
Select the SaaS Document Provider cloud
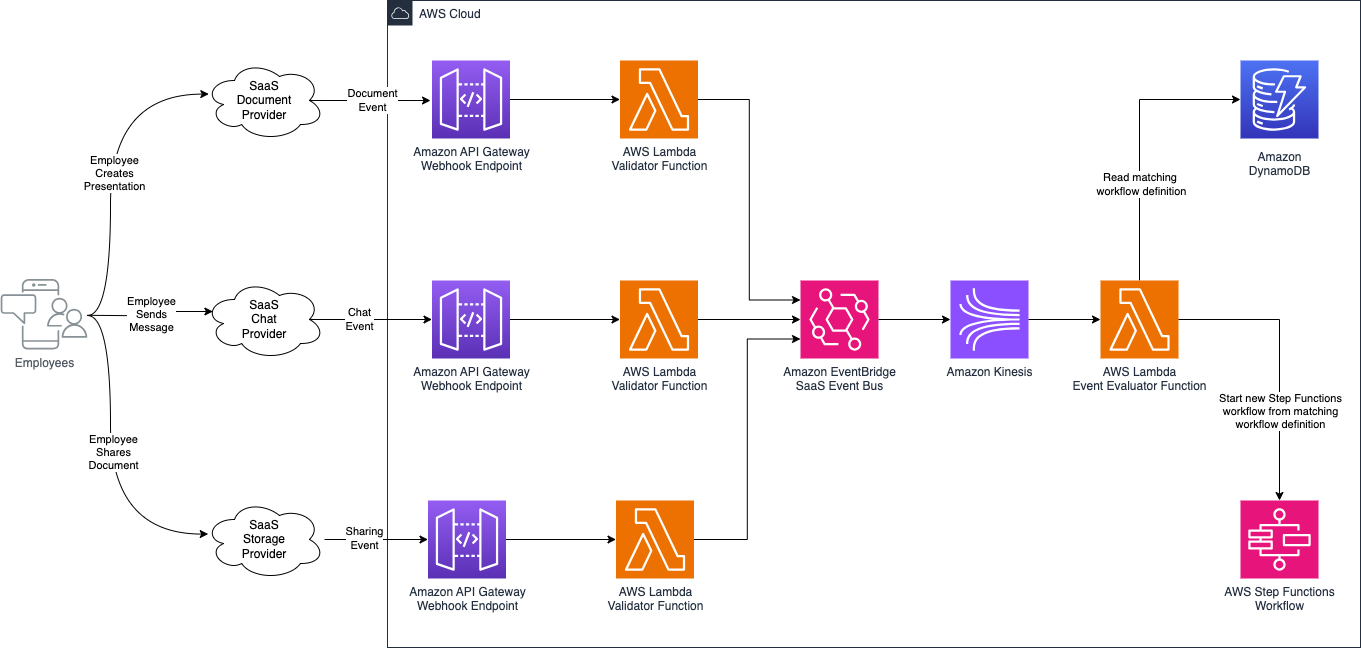pos(264,100)
